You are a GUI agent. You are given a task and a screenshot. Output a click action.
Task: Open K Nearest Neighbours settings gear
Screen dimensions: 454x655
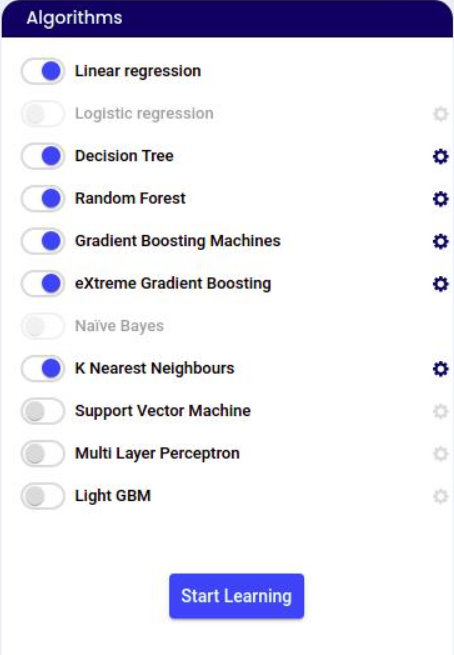(x=440, y=368)
